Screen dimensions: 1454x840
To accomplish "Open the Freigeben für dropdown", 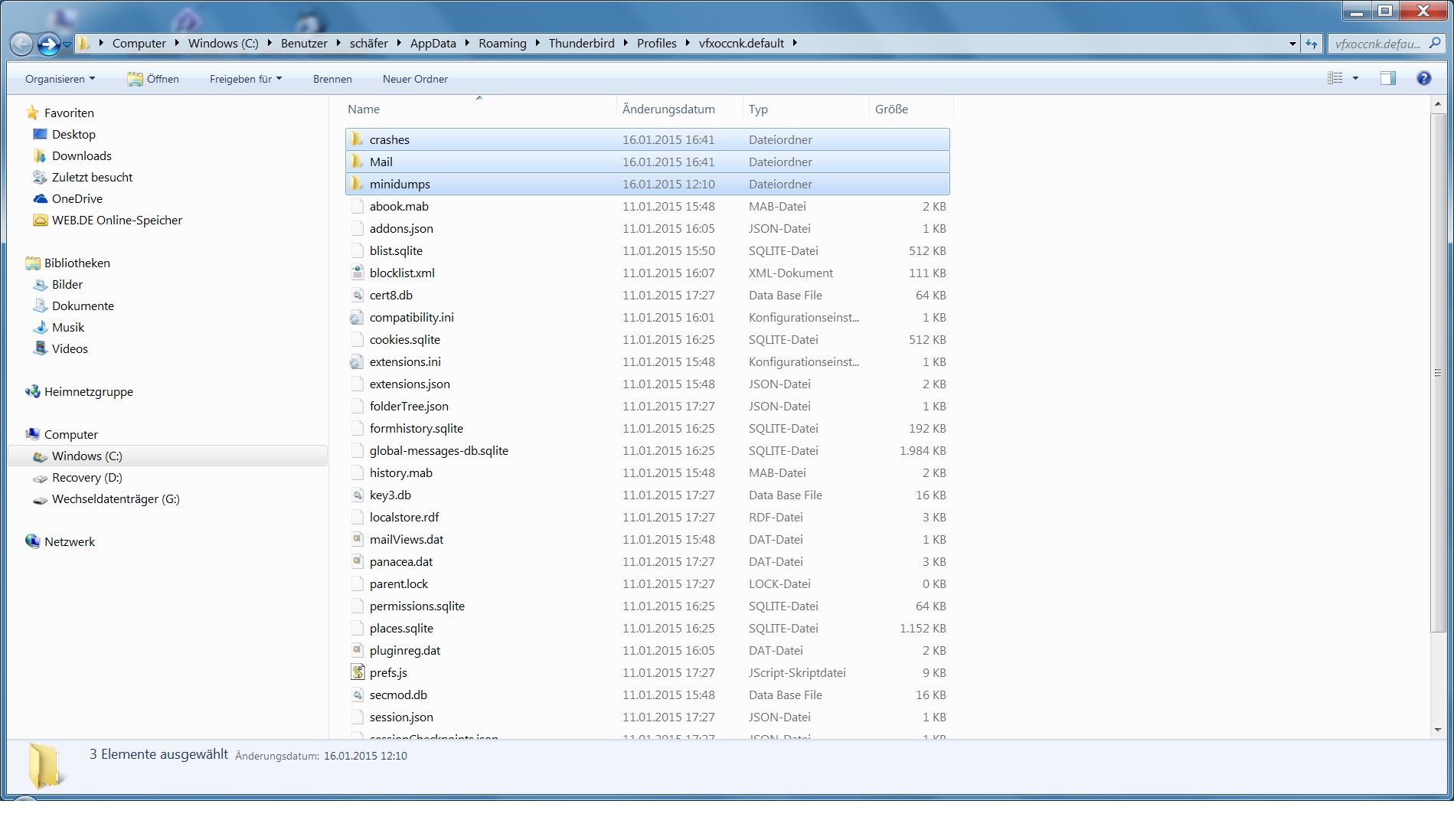I will tap(245, 79).
